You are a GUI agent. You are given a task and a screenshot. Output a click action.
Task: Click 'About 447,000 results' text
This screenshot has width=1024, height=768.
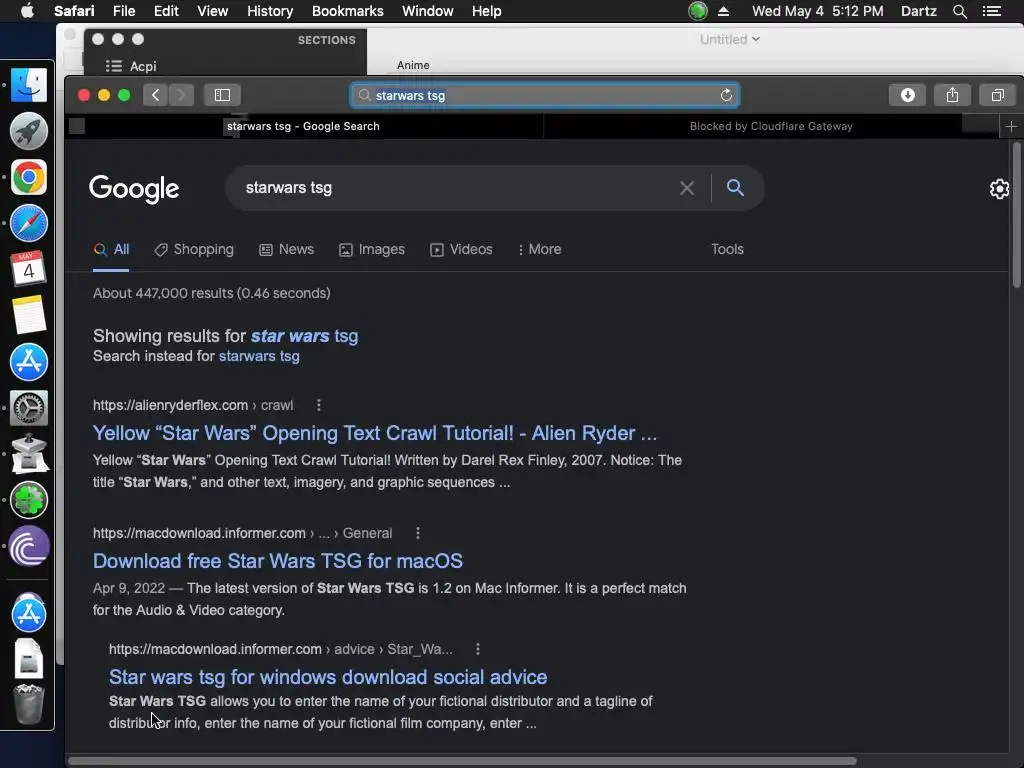[212, 293]
